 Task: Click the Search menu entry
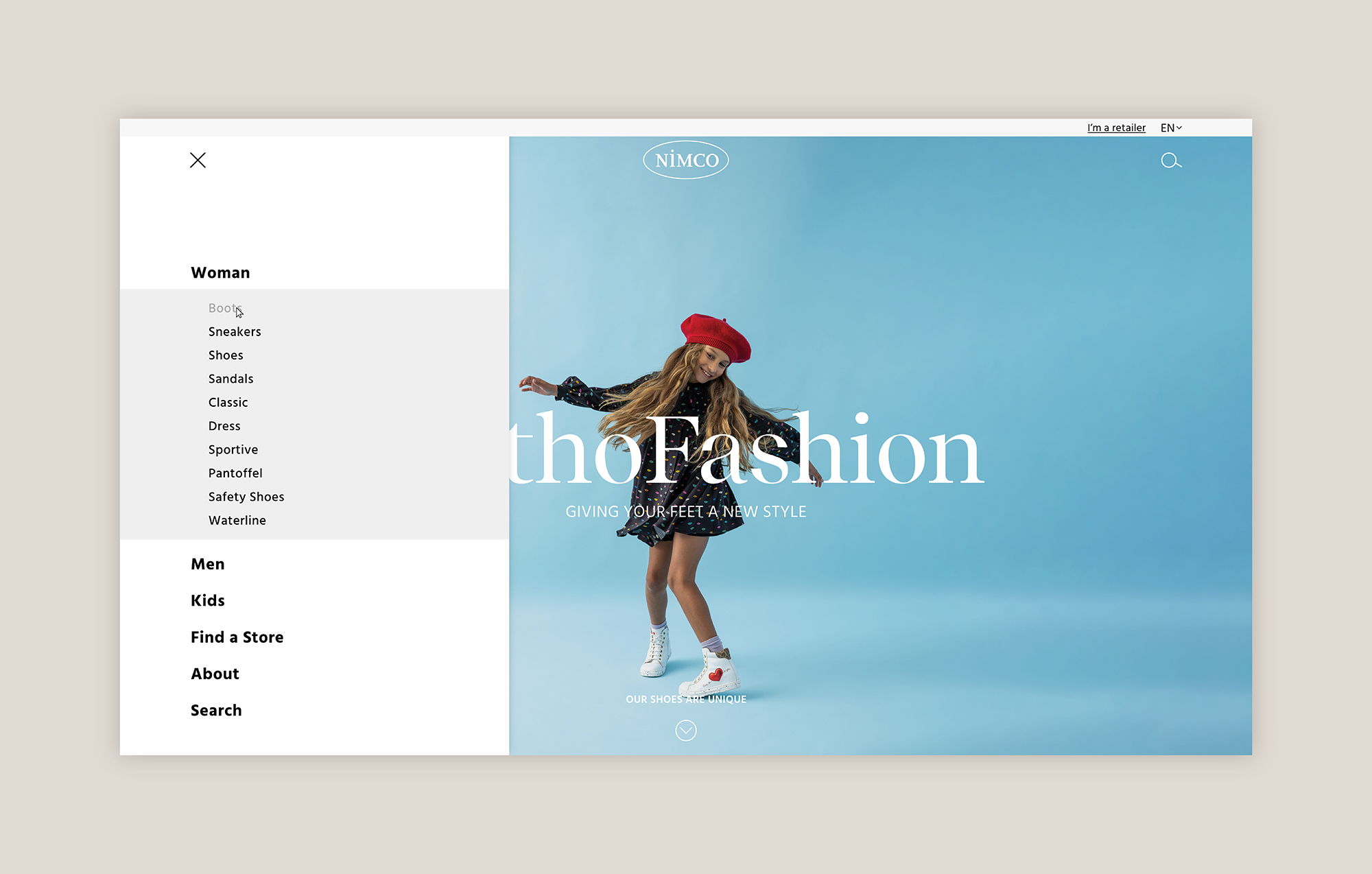click(x=216, y=710)
